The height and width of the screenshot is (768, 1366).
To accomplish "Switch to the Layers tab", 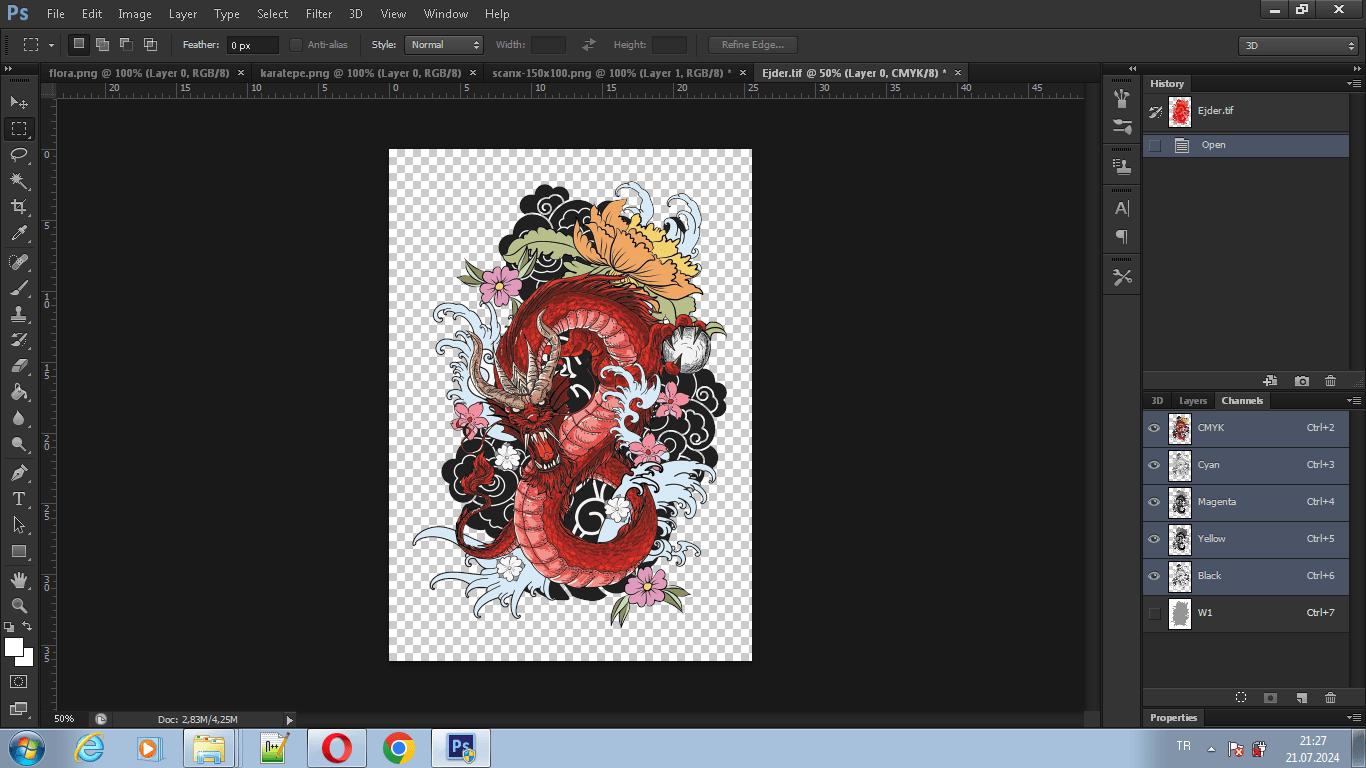I will (x=1193, y=400).
